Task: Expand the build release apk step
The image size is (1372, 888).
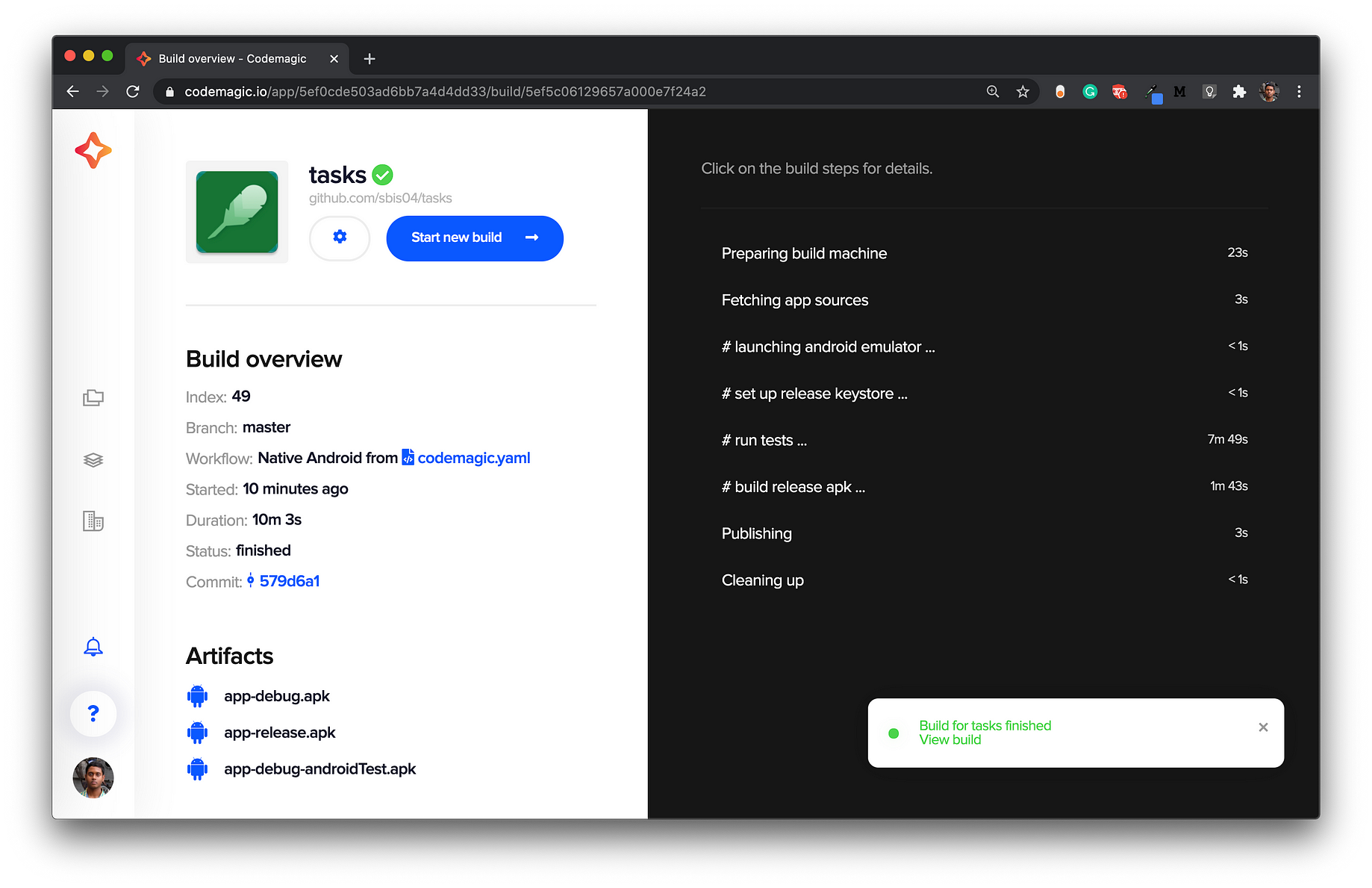Action: tap(984, 487)
